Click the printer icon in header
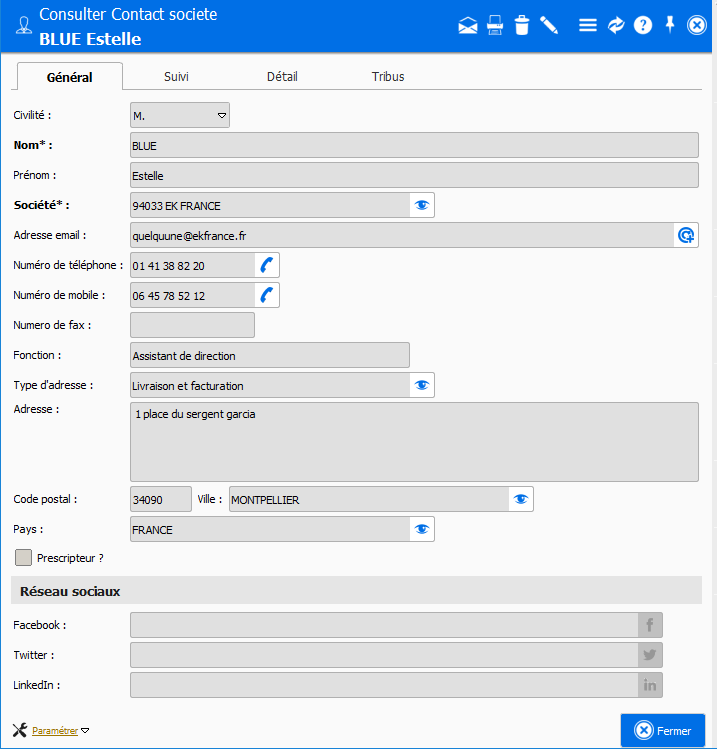 [495, 26]
